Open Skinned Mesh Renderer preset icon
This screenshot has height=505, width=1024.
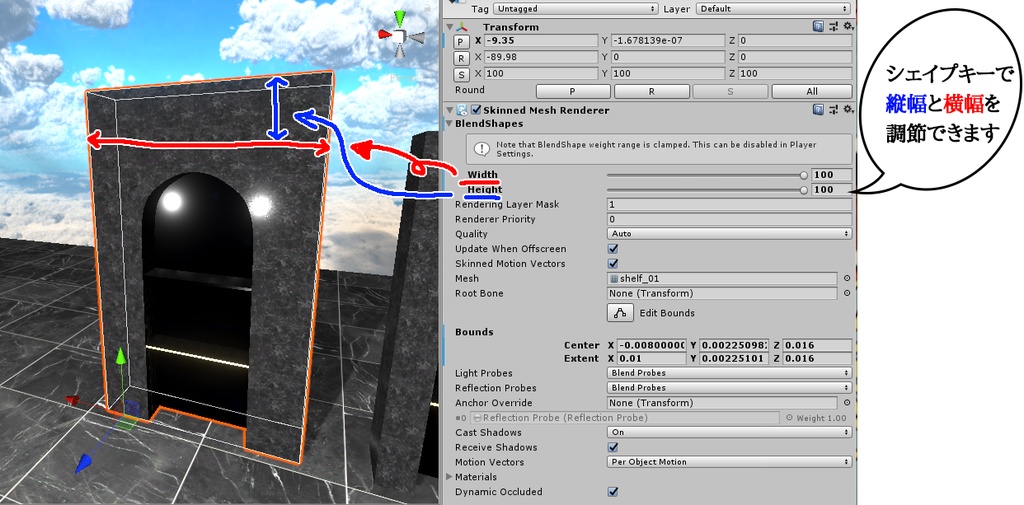click(x=834, y=110)
